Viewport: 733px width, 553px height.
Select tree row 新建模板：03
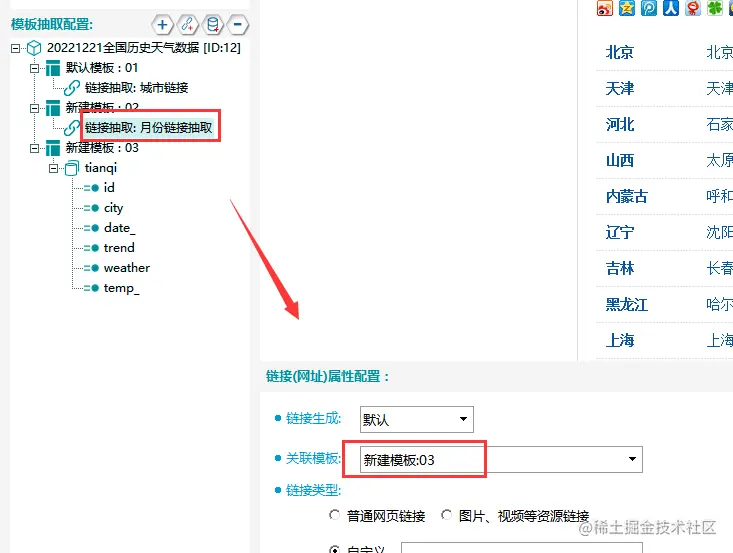(x=102, y=148)
